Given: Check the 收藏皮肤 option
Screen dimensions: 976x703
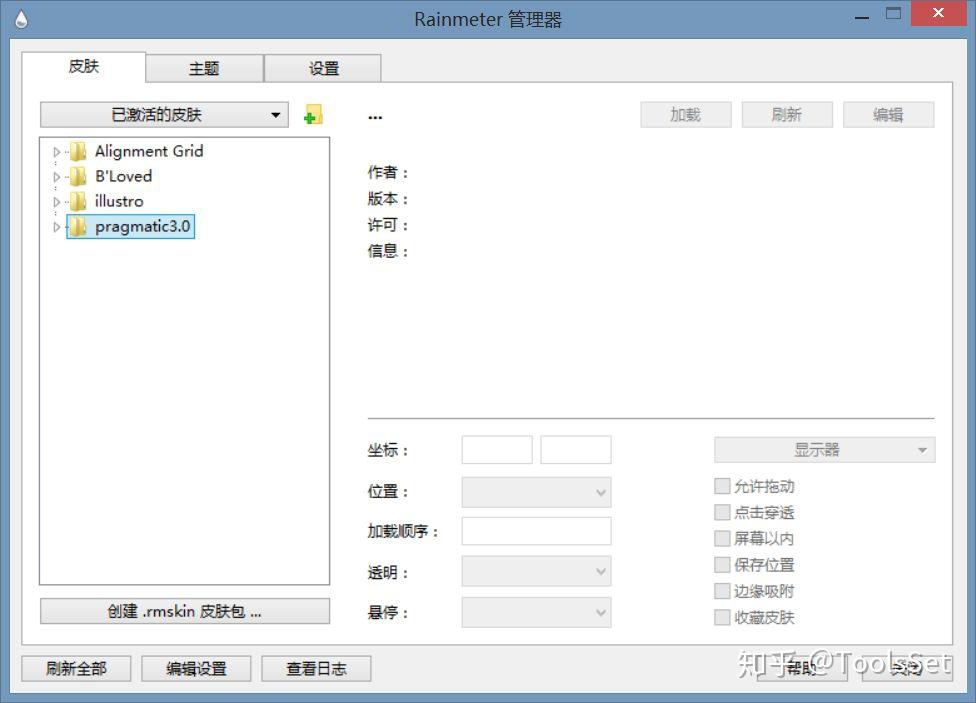Looking at the screenshot, I should tap(722, 618).
